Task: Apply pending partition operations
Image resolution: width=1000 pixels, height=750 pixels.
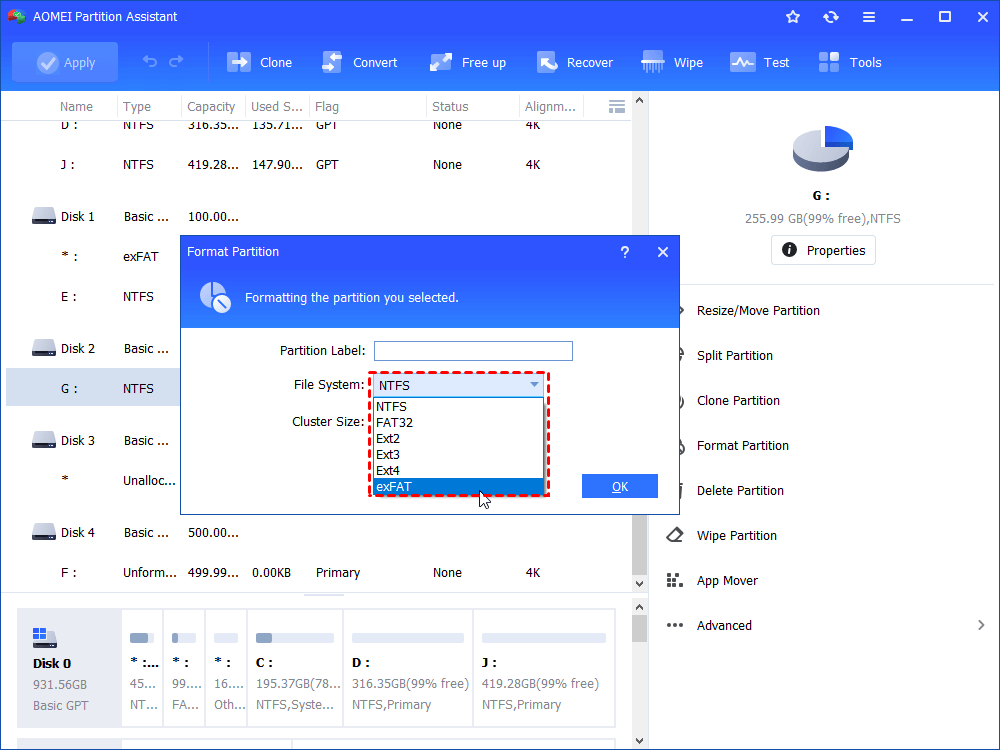Action: click(x=64, y=61)
